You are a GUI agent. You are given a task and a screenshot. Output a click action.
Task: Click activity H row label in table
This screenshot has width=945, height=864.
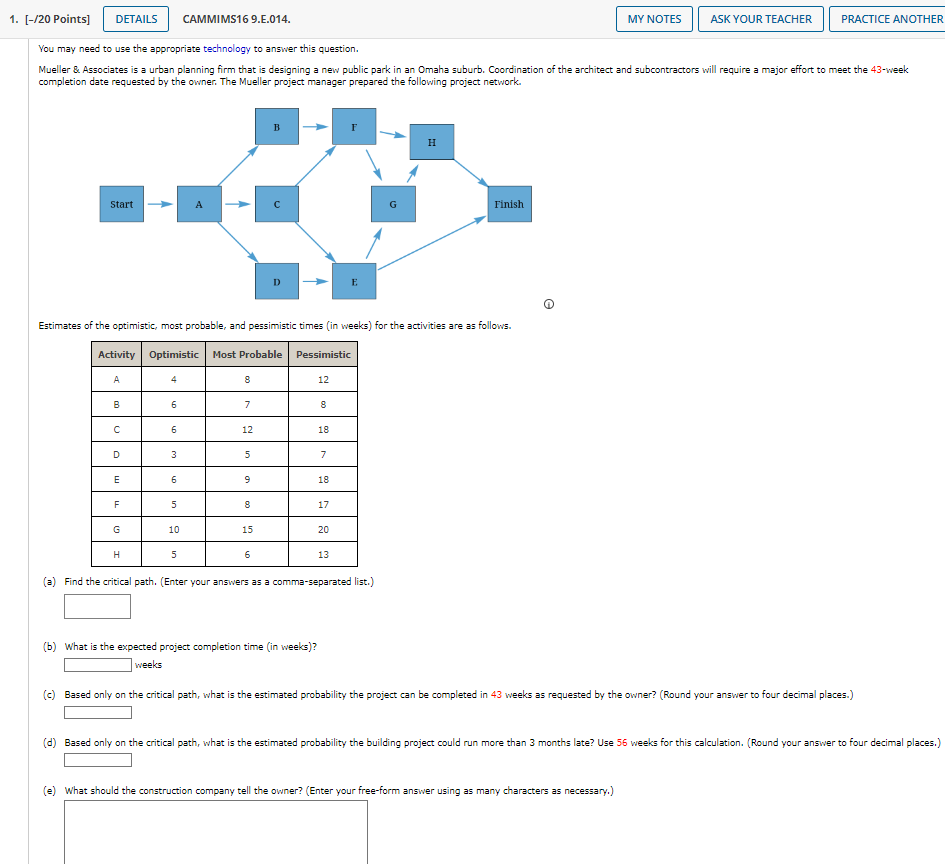pyautogui.click(x=116, y=554)
